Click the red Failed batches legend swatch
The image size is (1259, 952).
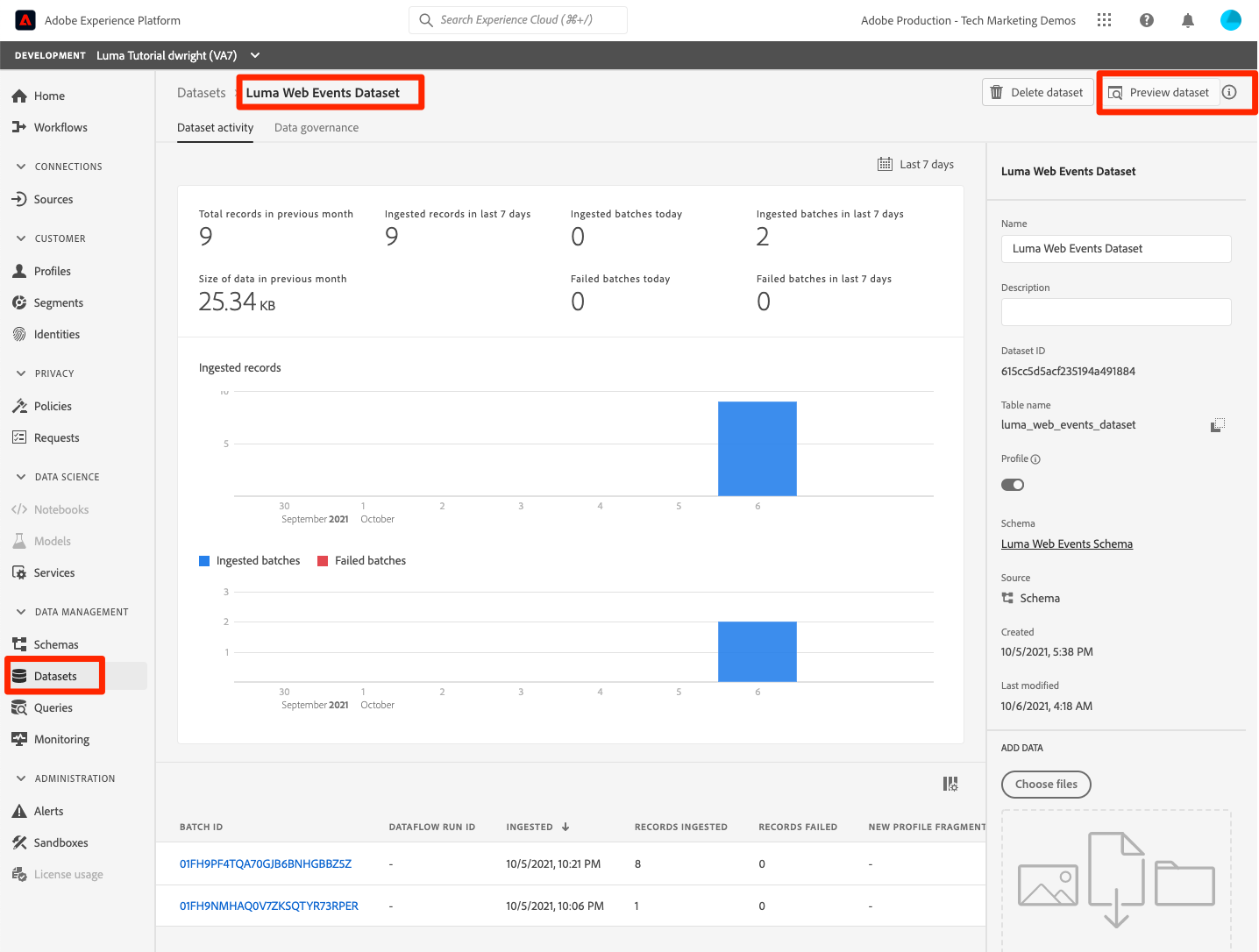pos(323,561)
